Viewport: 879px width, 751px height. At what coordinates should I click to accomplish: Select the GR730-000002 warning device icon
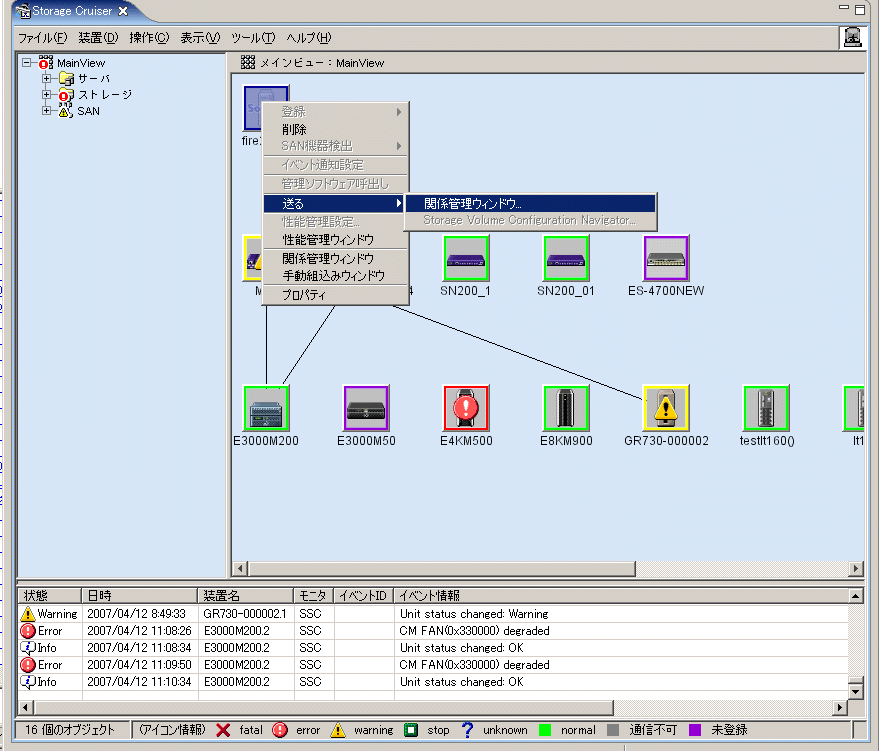tap(666, 408)
